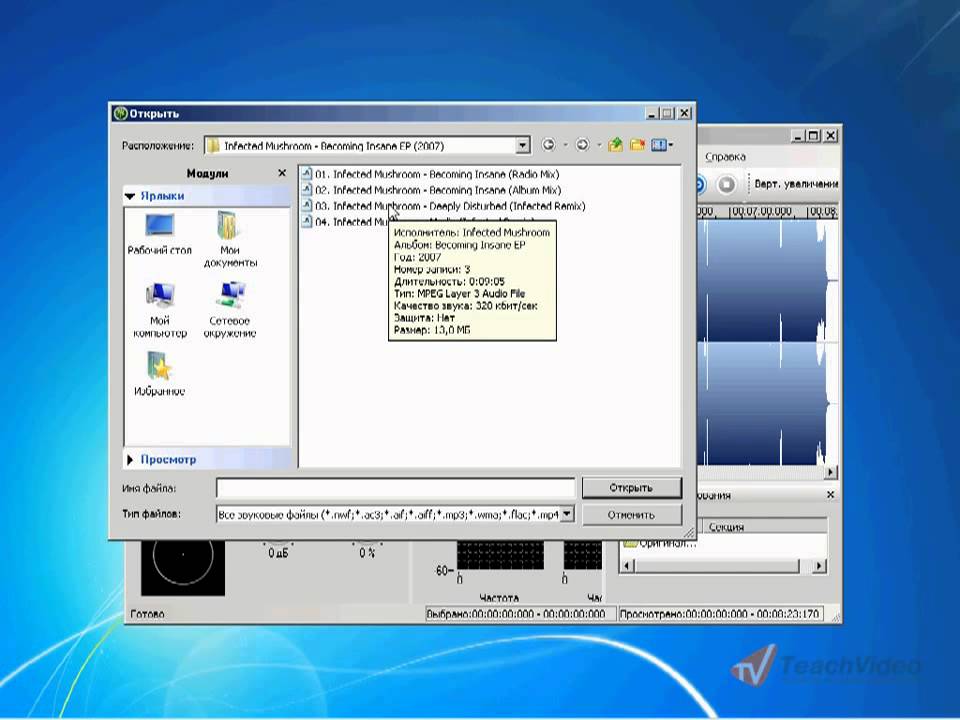The height and width of the screenshot is (720, 960).
Task: Open Справка menu in main window
Action: [x=725, y=157]
